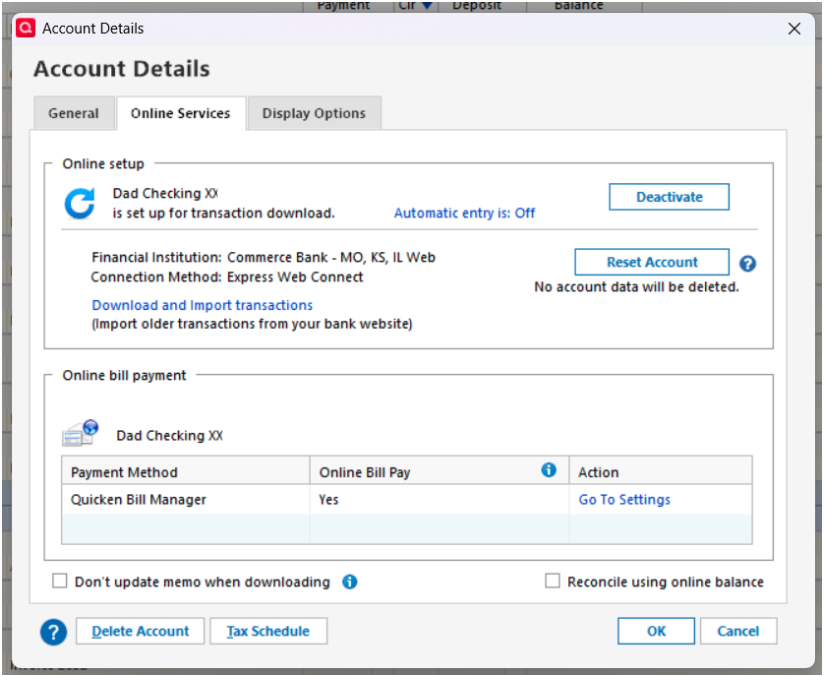Click the bill pay envelope globe icon
This screenshot has width=824, height=676.
[x=80, y=433]
